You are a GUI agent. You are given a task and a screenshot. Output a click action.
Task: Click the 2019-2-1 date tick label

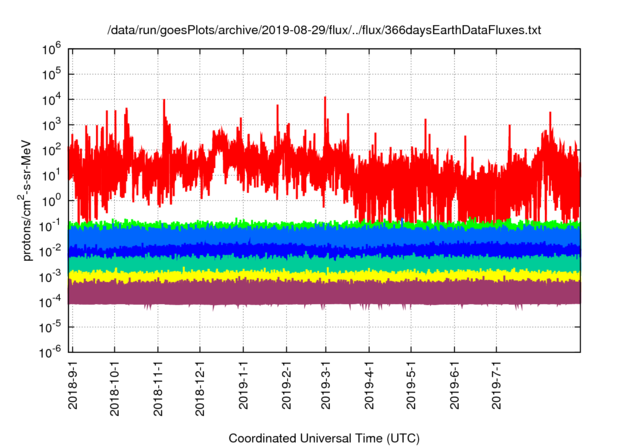(287, 385)
